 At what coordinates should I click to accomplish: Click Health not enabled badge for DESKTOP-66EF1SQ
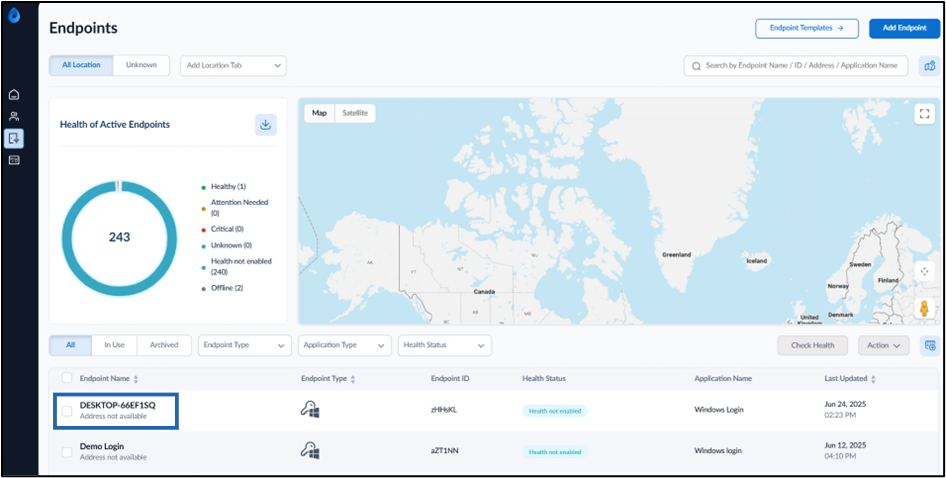[554, 411]
